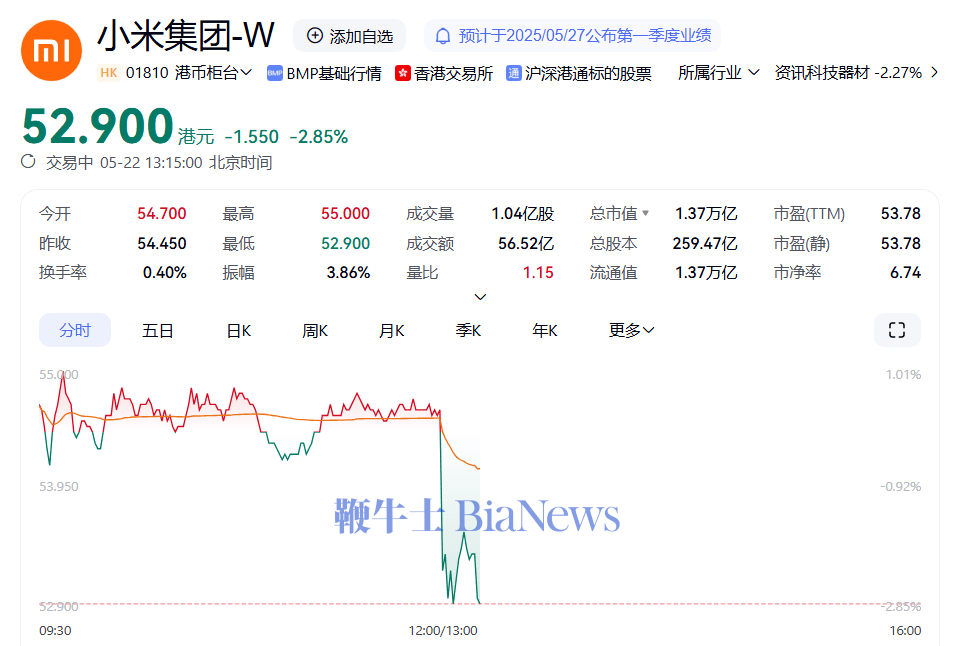Expand the 所属行业 dropdown
This screenshot has height=646, width=955.
pos(719,73)
